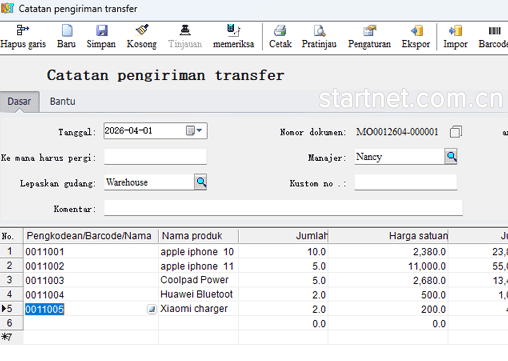Screen dimensions: 508x361
Task: Open the Lepaskan gudang lookup
Action: click(x=201, y=182)
